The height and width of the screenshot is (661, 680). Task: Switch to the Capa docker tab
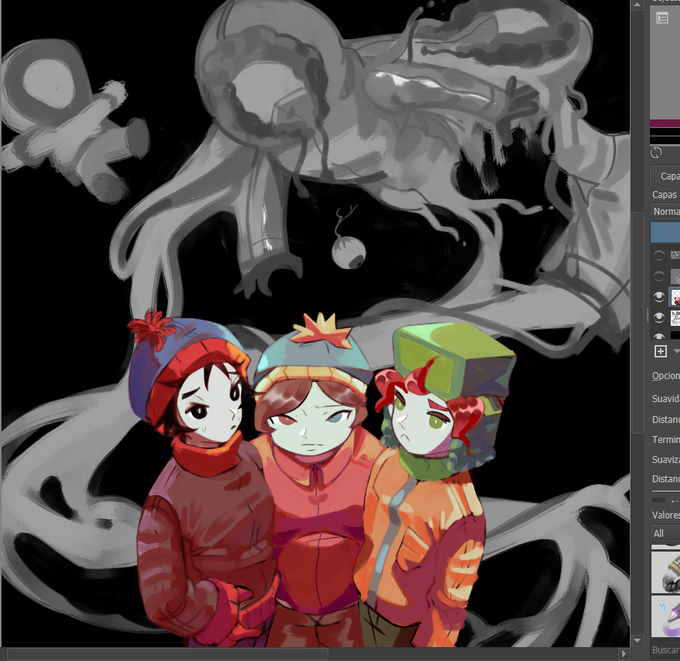[x=667, y=176]
